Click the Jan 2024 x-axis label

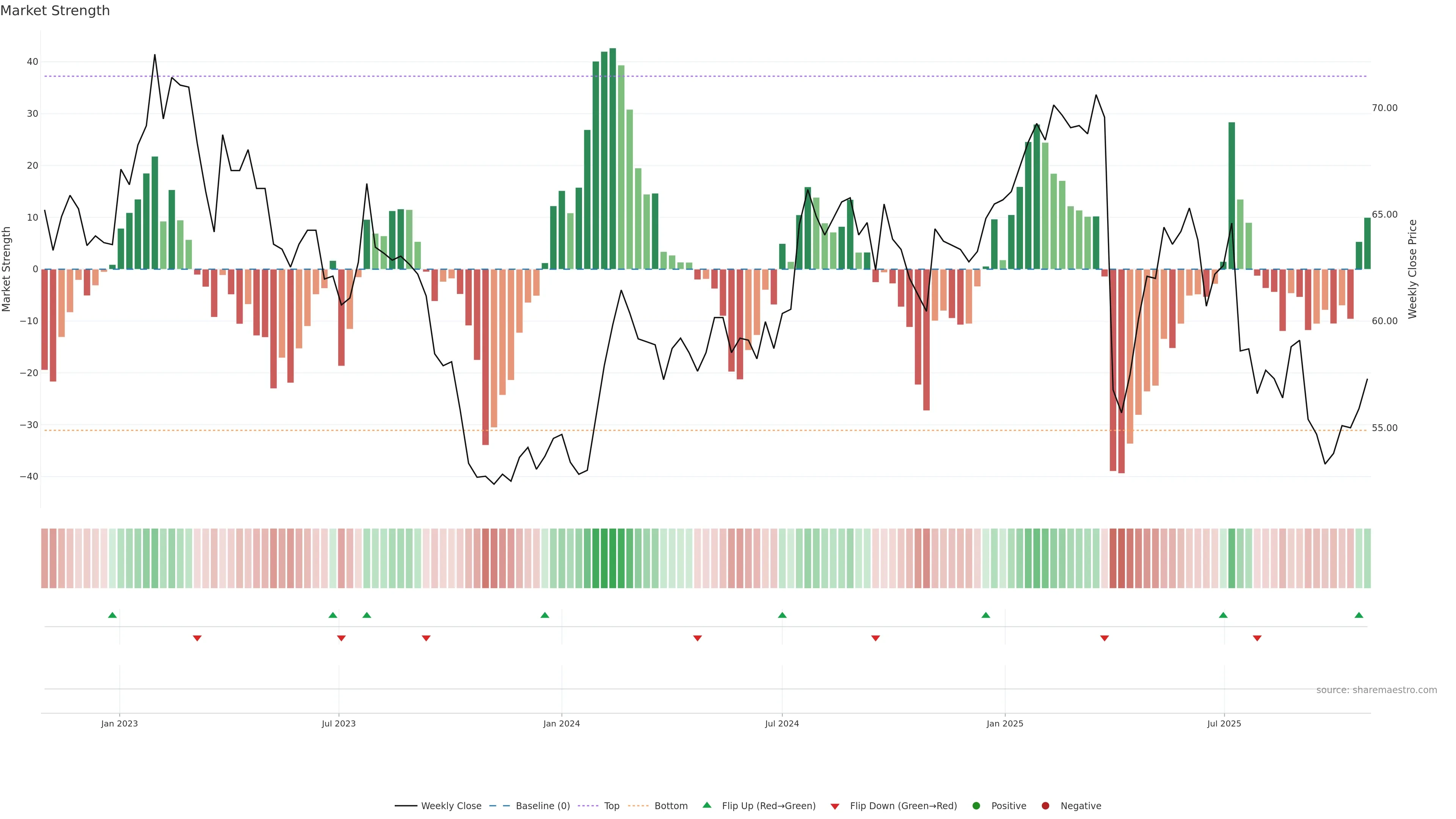pos(561,723)
